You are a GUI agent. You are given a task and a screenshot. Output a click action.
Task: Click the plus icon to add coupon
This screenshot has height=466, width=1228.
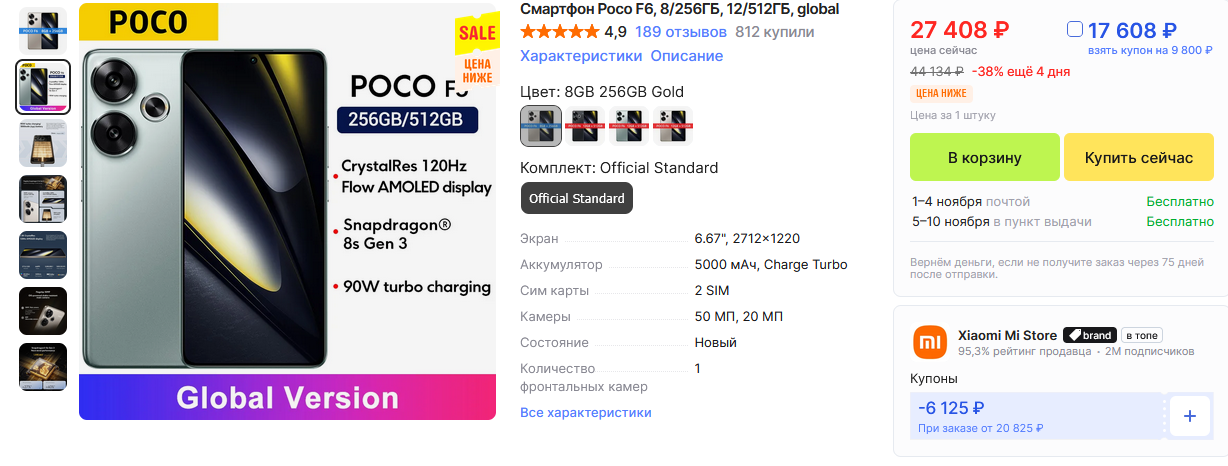(x=1189, y=416)
